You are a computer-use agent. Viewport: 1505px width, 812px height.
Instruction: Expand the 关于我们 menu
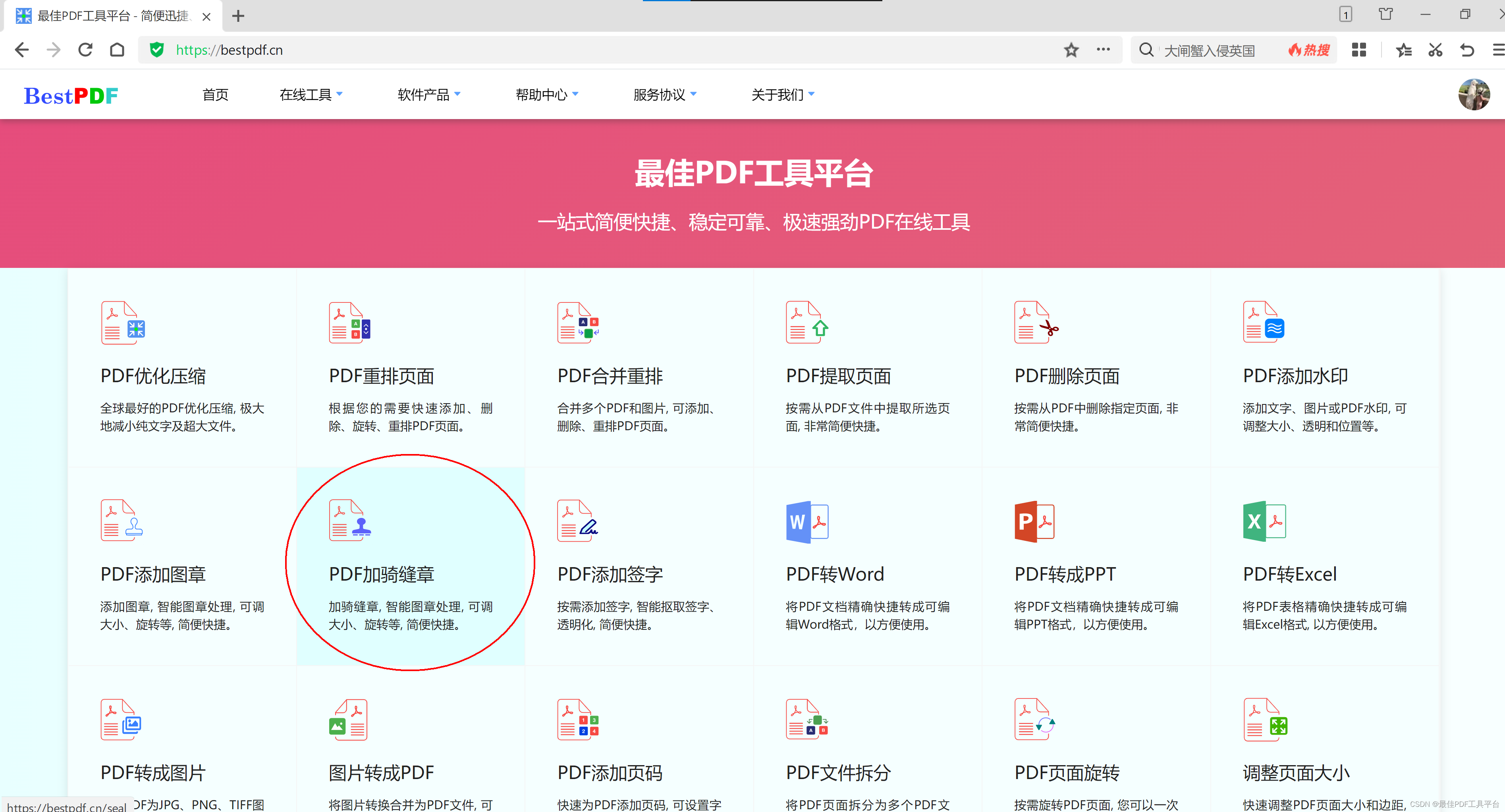pos(782,94)
